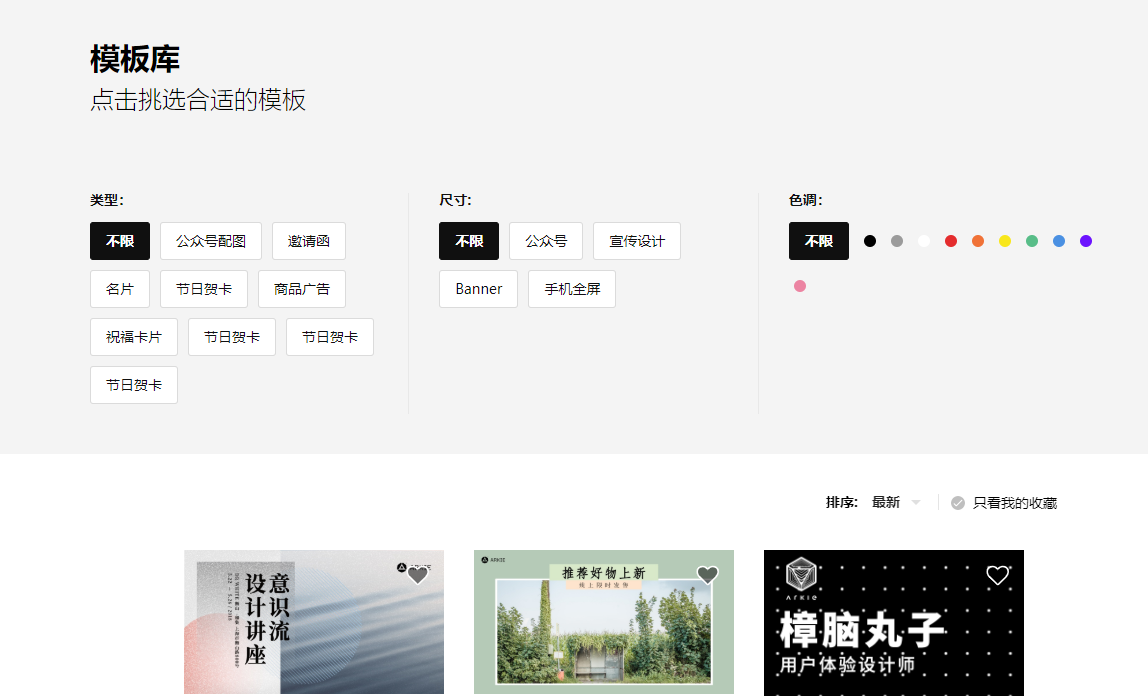Select 宣传设计 size filter
The width and height of the screenshot is (1148, 696).
click(637, 241)
